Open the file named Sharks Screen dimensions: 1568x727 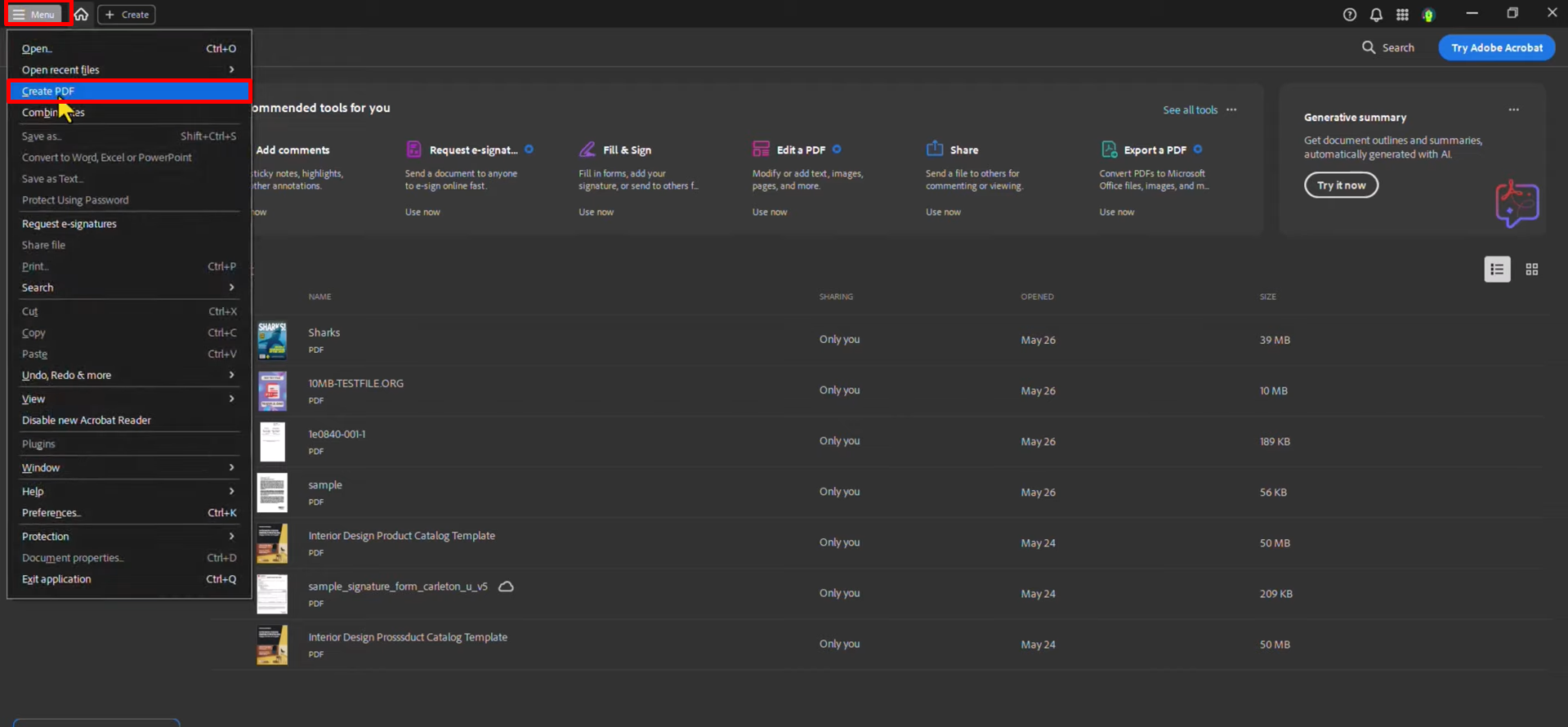324,332
